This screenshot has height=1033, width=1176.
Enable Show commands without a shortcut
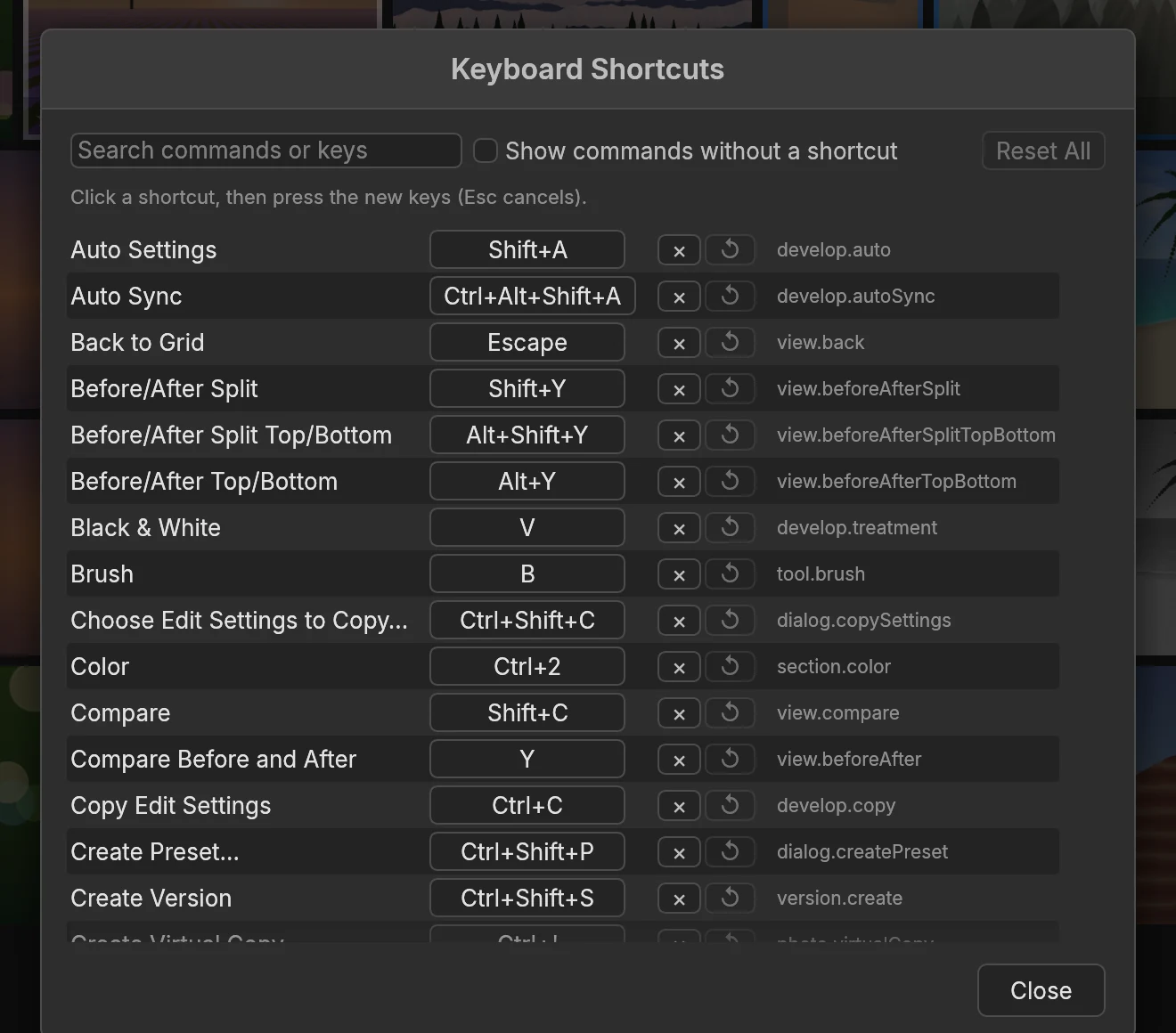[x=486, y=150]
